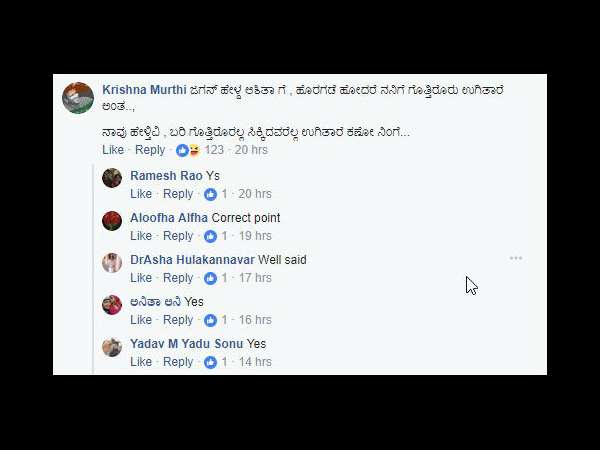The width and height of the screenshot is (600, 450).
Task: Like Krishna Murthi's main comment
Action: (113, 150)
